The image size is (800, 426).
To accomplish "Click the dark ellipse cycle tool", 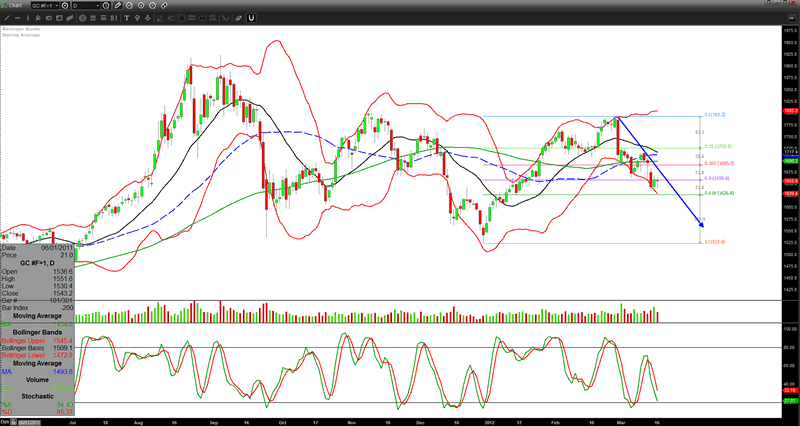I will tap(203, 18).
